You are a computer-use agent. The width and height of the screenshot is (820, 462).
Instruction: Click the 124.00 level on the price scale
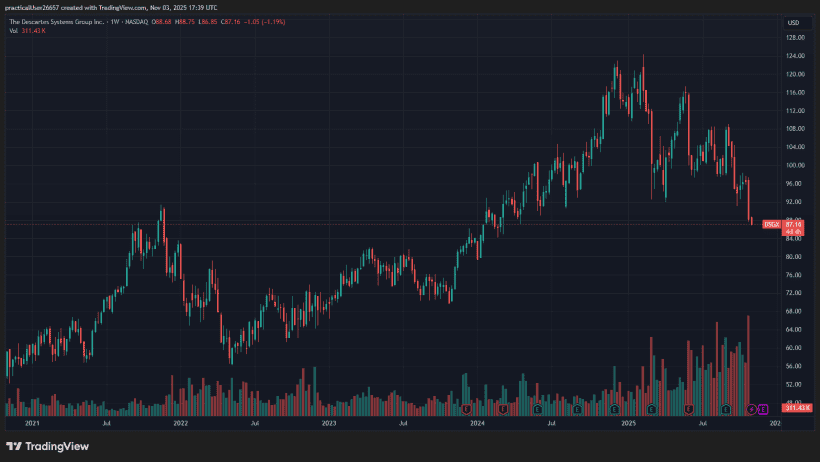click(x=796, y=55)
